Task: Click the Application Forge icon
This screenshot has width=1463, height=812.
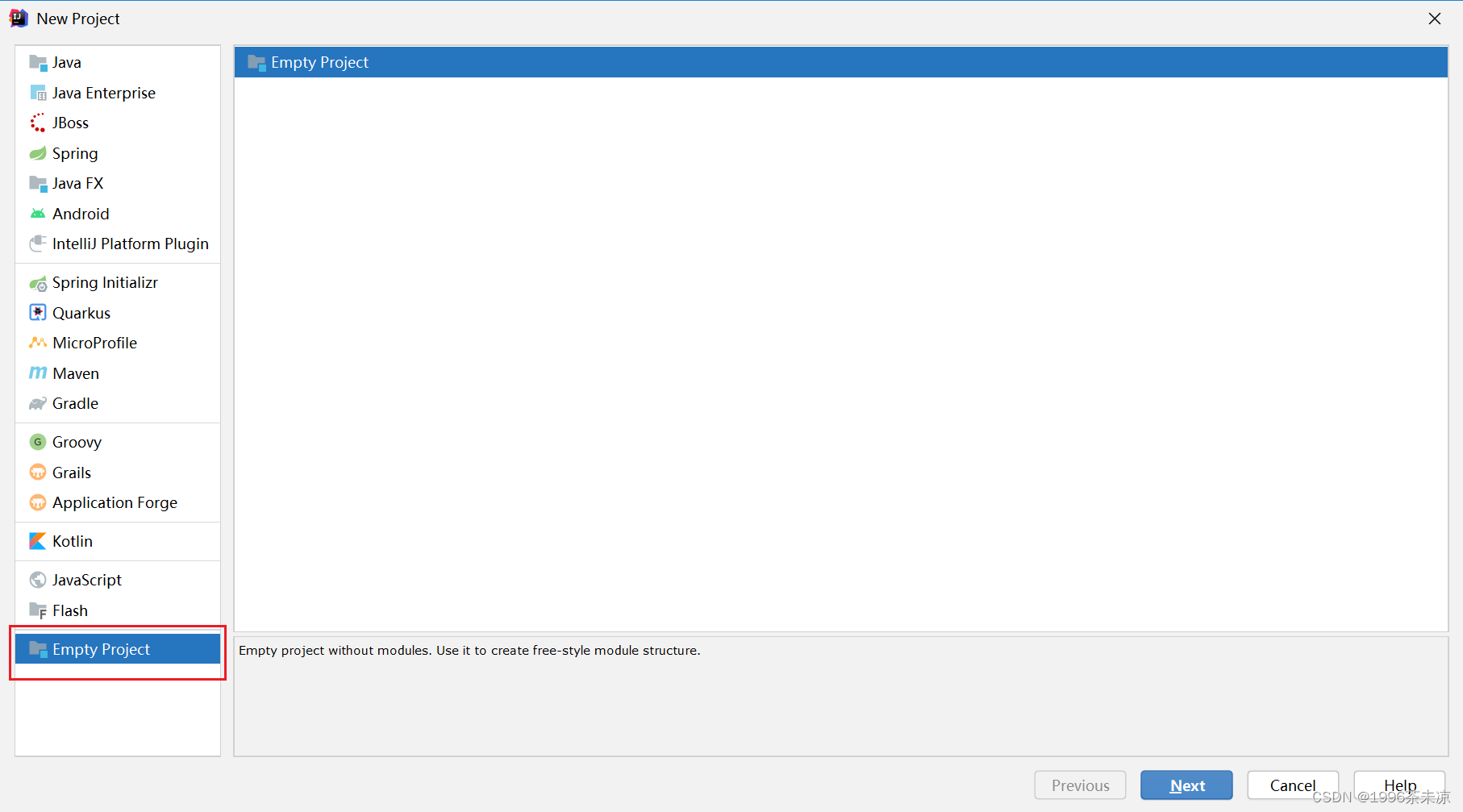Action: [x=38, y=502]
